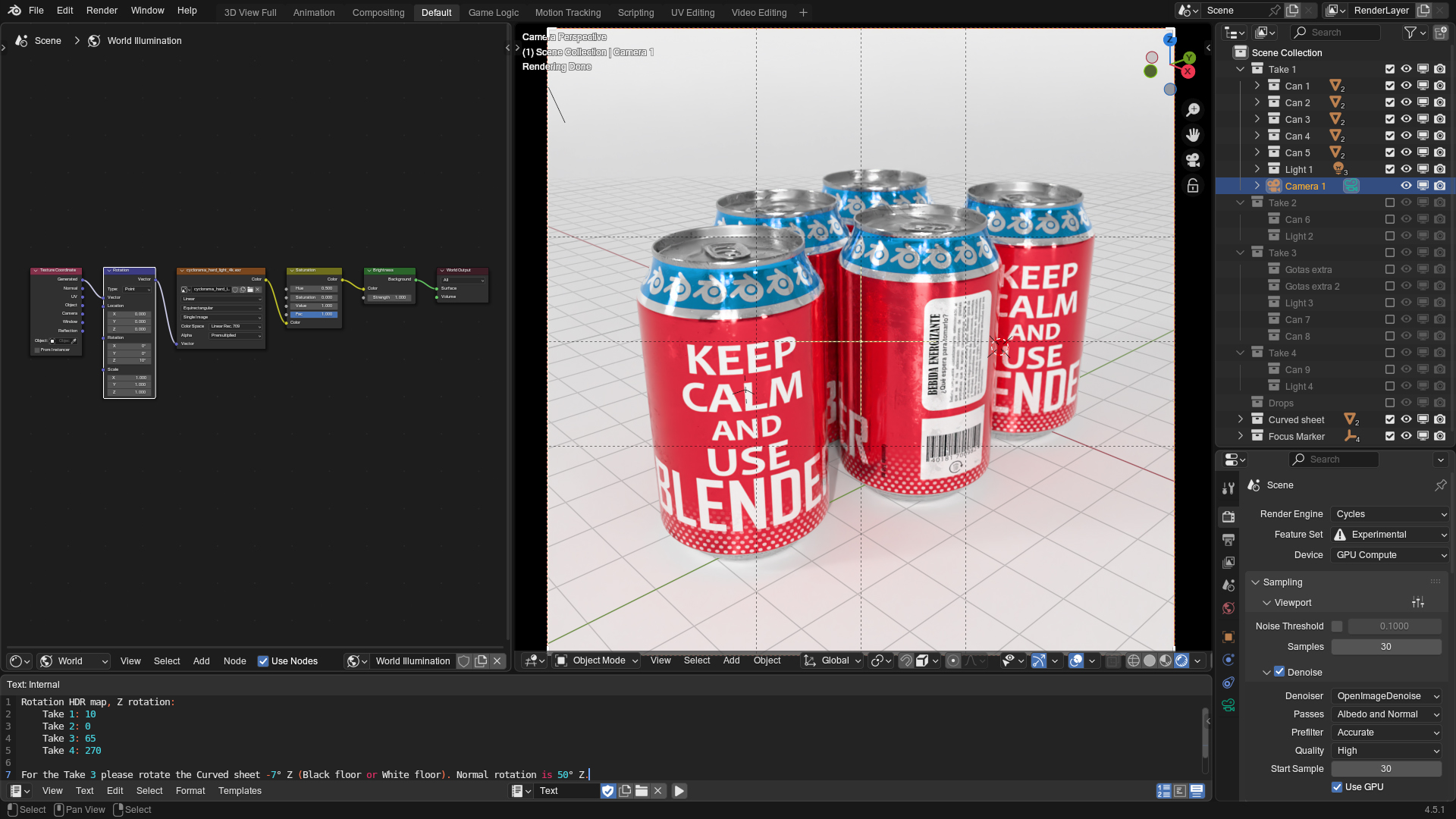Open the Device dropdown

point(1390,555)
